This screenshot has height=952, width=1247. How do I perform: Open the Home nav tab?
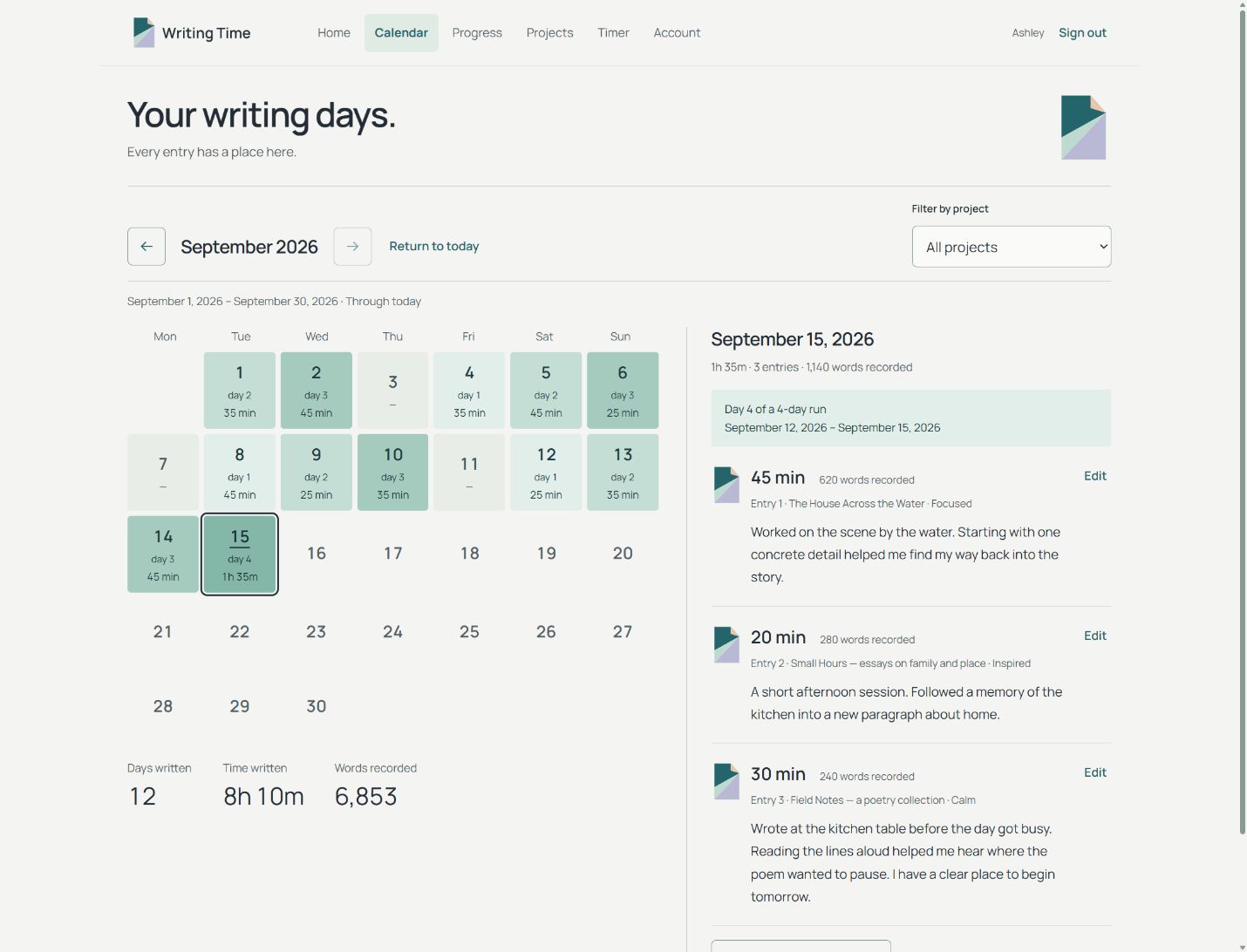click(x=334, y=33)
